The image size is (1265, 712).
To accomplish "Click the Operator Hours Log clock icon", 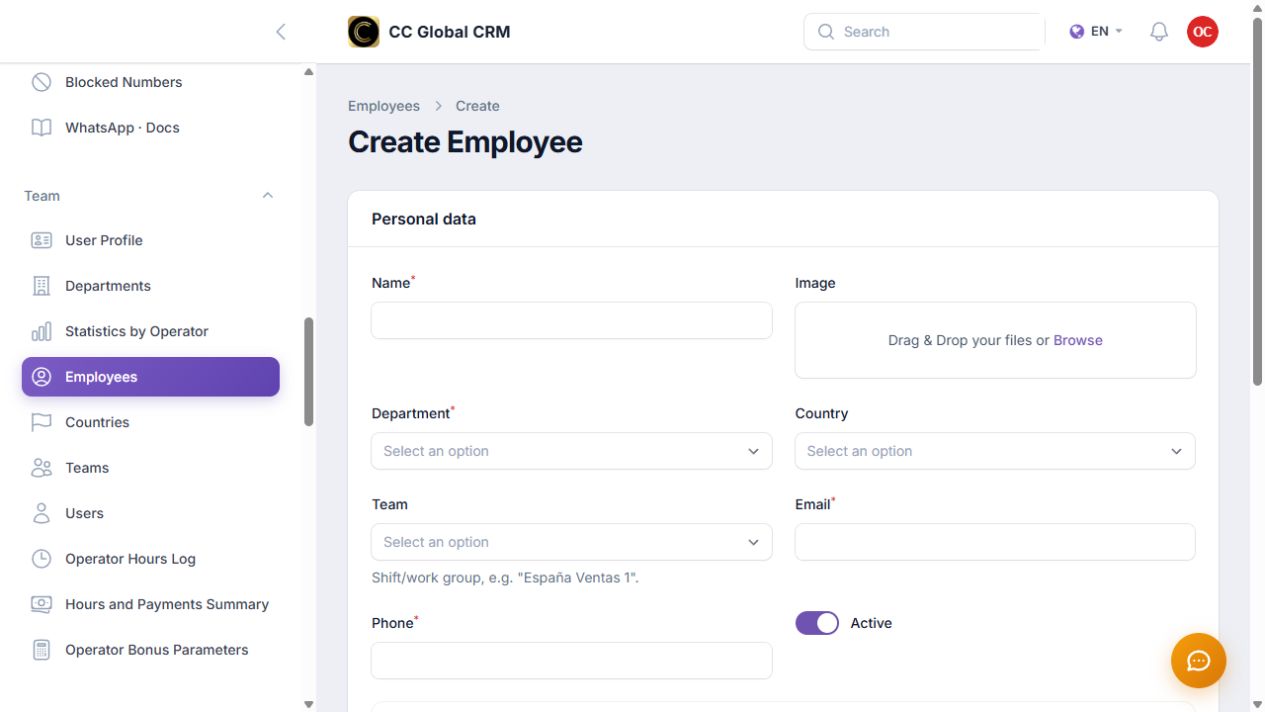I will point(41,559).
